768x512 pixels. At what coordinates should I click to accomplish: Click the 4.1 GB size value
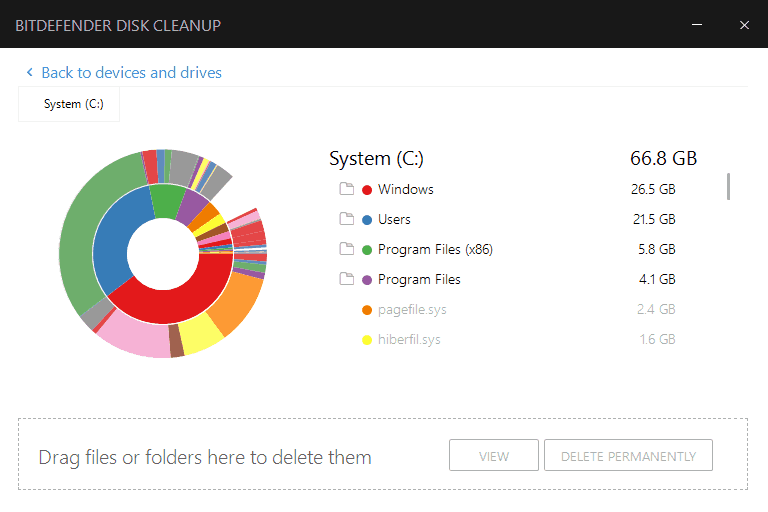[657, 279]
